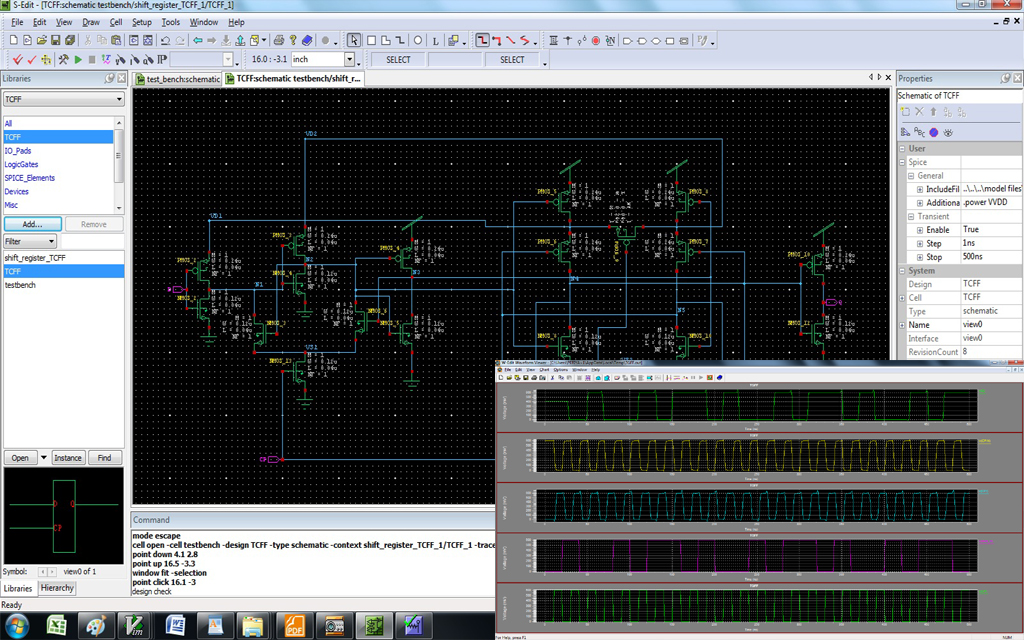Click the Add... library button
The height and width of the screenshot is (640, 1024).
coord(33,224)
